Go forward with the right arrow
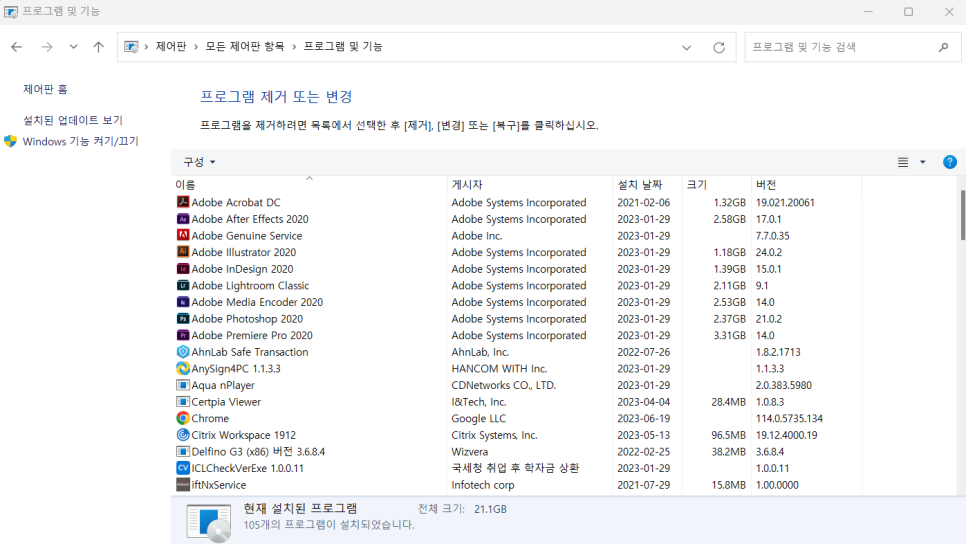The width and height of the screenshot is (966, 544). pyautogui.click(x=47, y=47)
